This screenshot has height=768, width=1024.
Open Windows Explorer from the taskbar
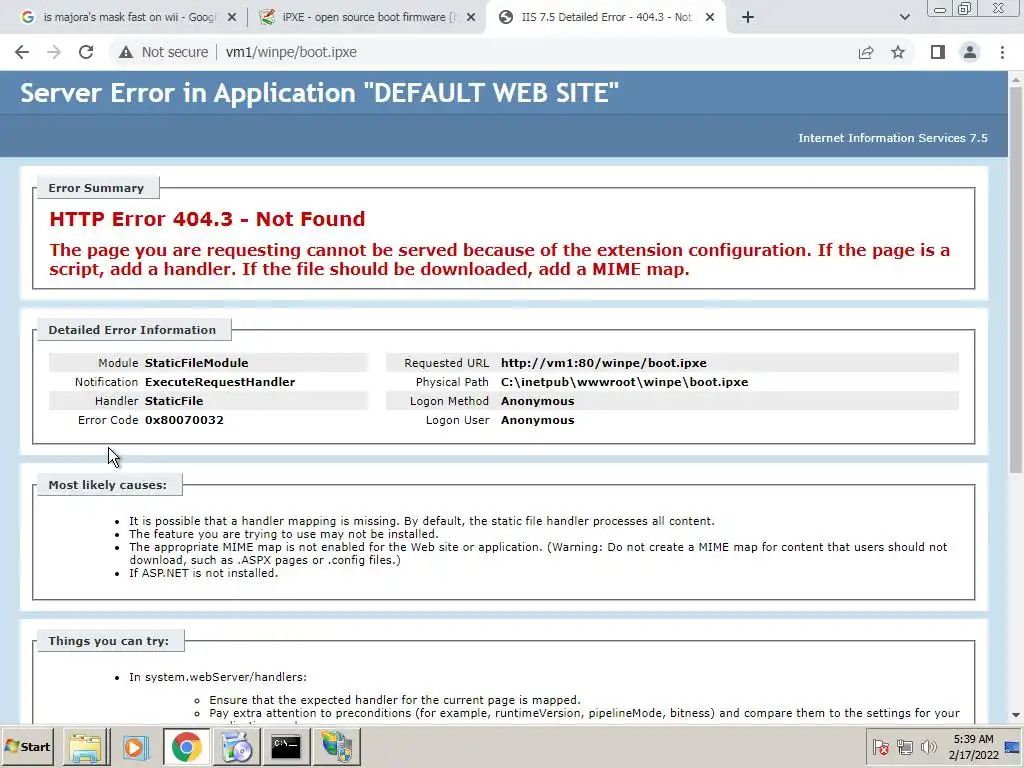click(86, 746)
